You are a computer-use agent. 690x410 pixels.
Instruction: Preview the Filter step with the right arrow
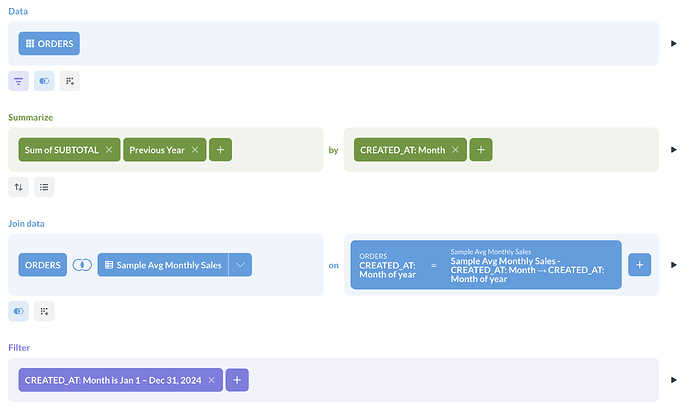click(x=673, y=380)
